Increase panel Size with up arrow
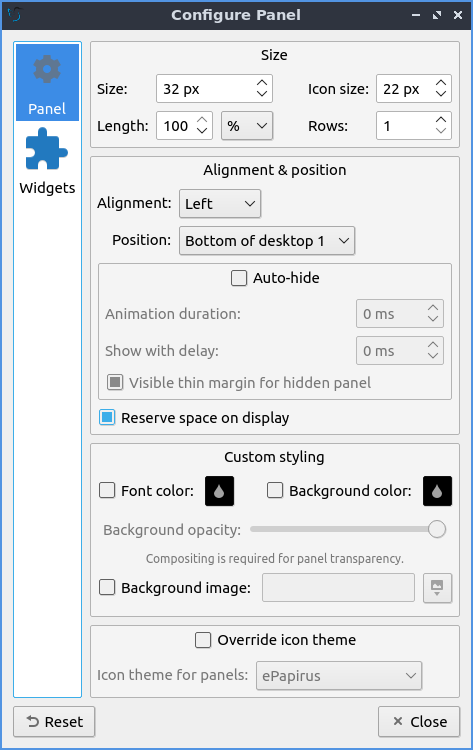Viewport: 473px width, 750px height. click(x=262, y=83)
